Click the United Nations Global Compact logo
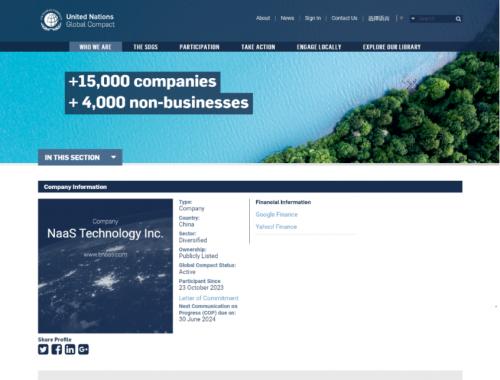Image resolution: width=500 pixels, height=380 pixels. pos(78,20)
